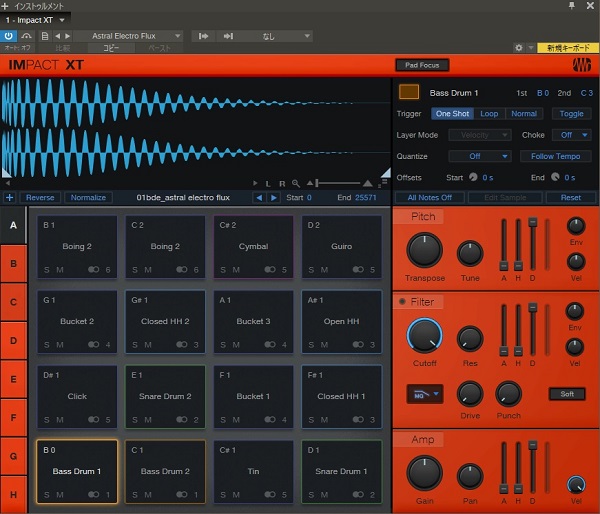Click the waveform zoom magnifier icon
600x514 pixels.
pos(295,183)
